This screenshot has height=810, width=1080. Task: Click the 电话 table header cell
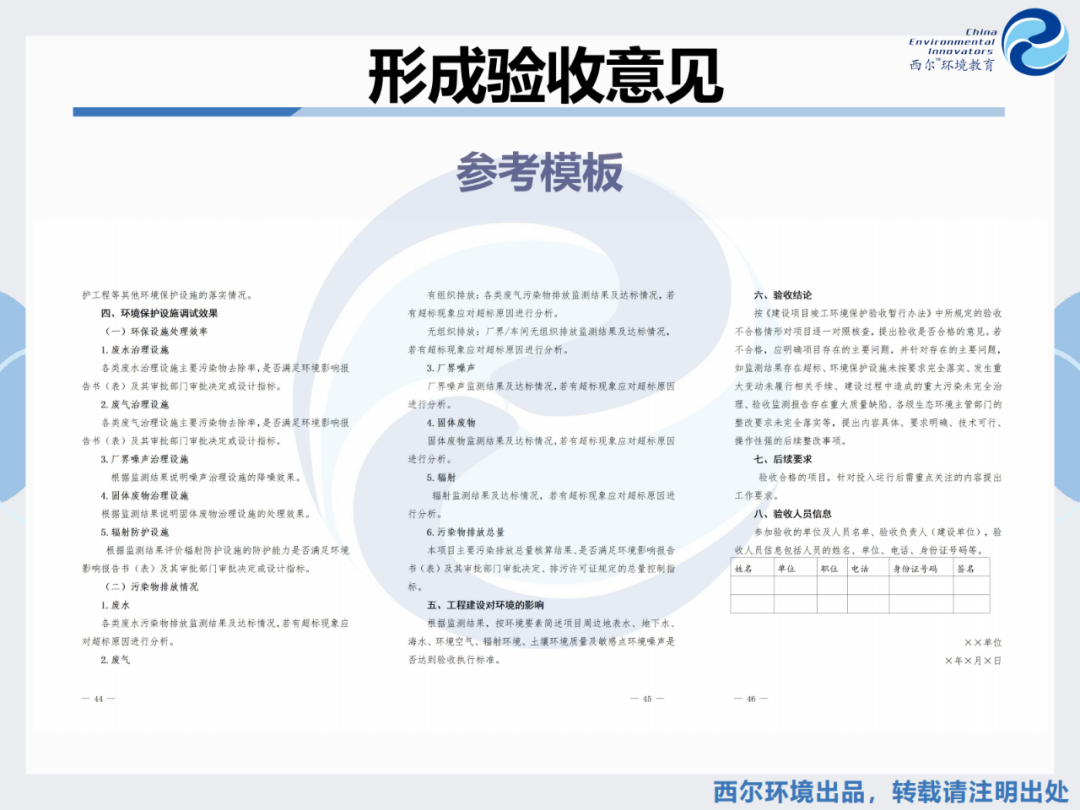point(868,568)
